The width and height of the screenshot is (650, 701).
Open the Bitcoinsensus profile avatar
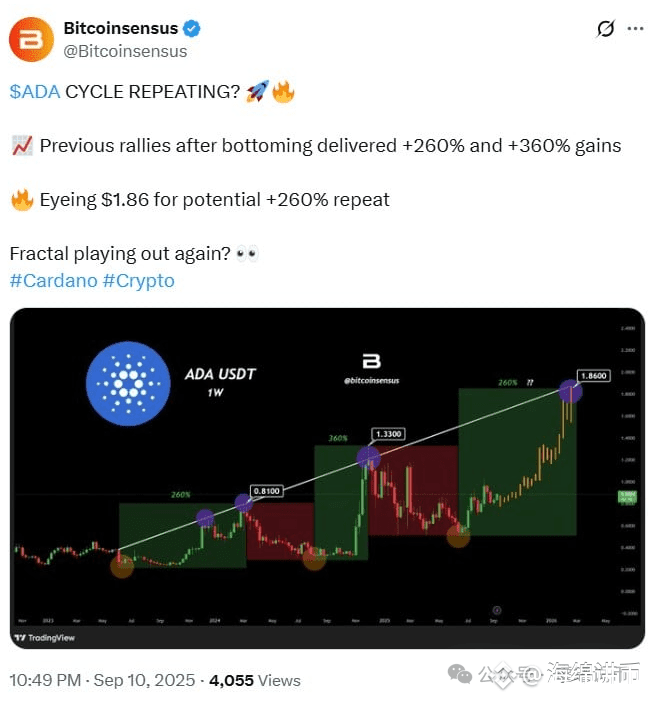pos(31,39)
